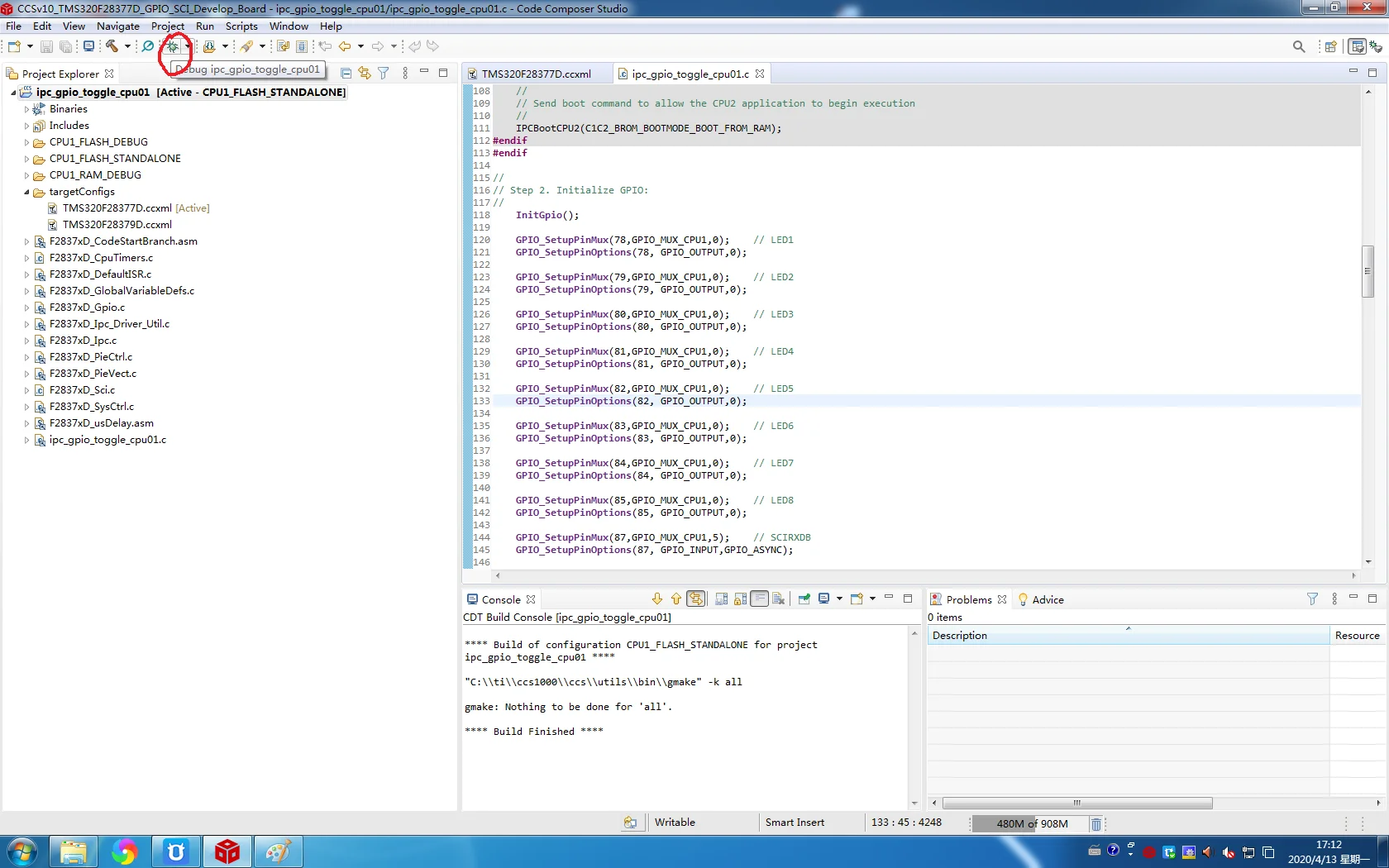Screen dimensions: 1389x868
Task: Switch to TMS320F28377D.ccxml editor tab
Action: click(x=536, y=74)
